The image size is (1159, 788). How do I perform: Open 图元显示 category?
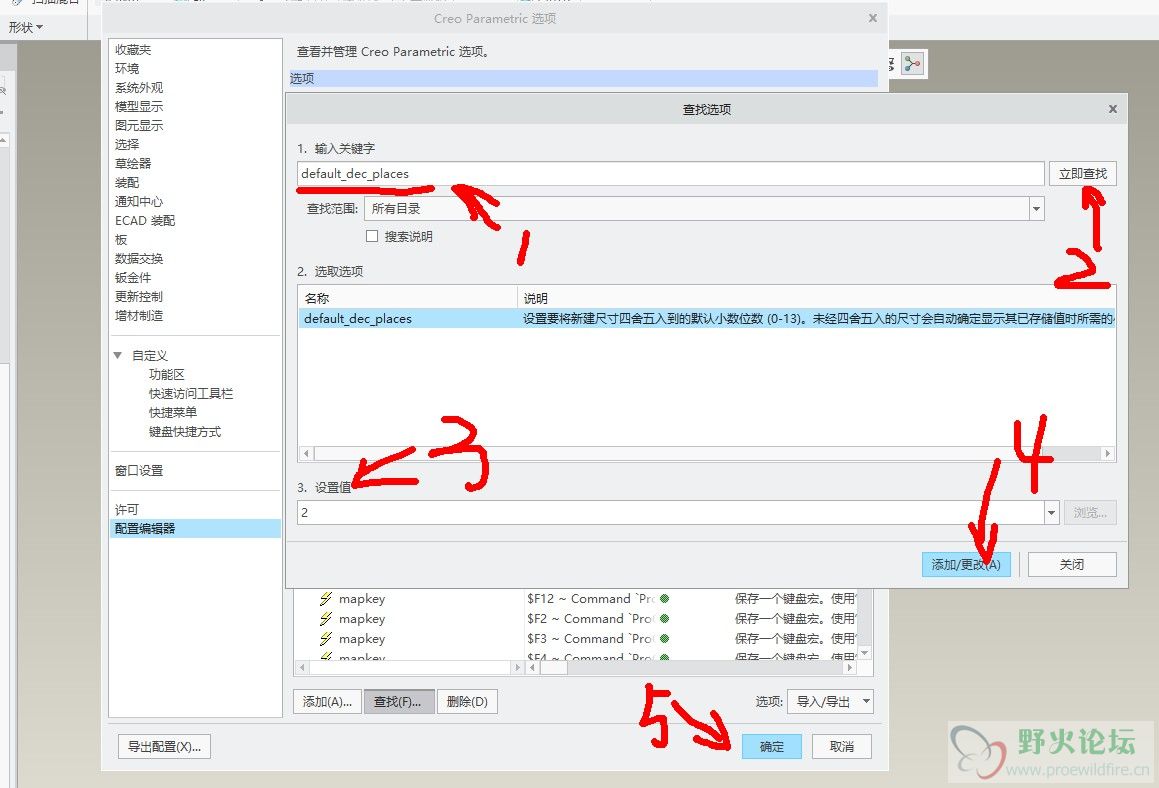point(139,125)
